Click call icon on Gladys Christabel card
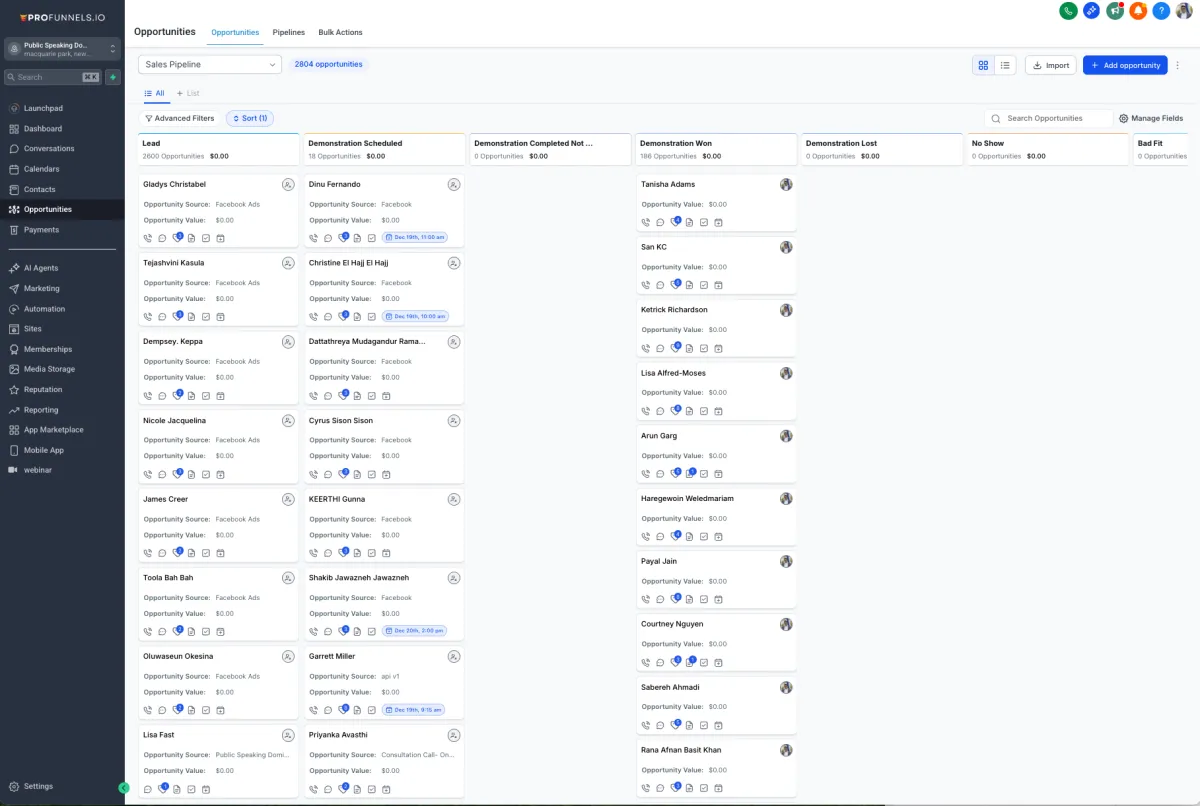The image size is (1200, 806). pyautogui.click(x=148, y=238)
